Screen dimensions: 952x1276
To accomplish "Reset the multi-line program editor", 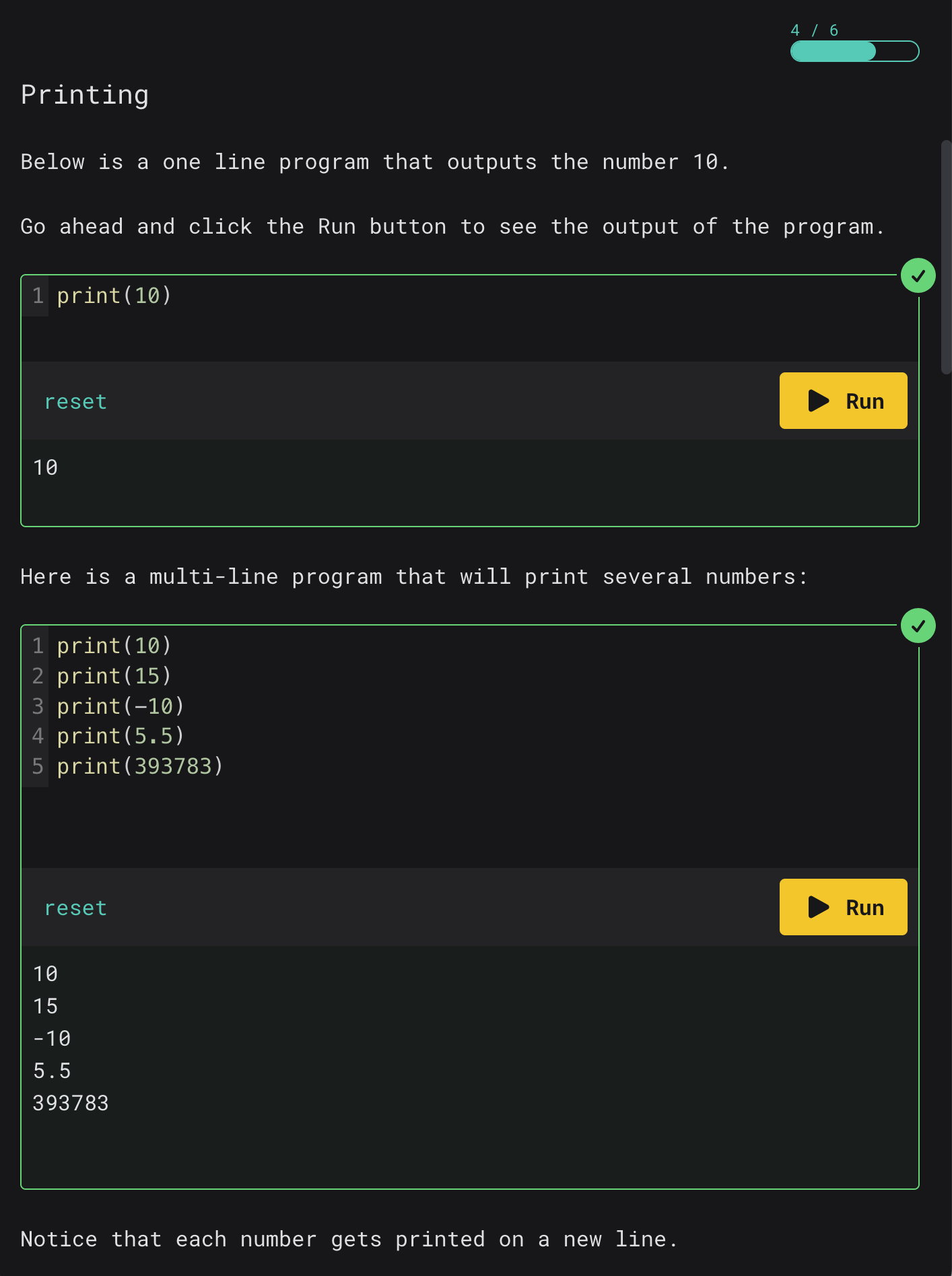I will coord(75,908).
